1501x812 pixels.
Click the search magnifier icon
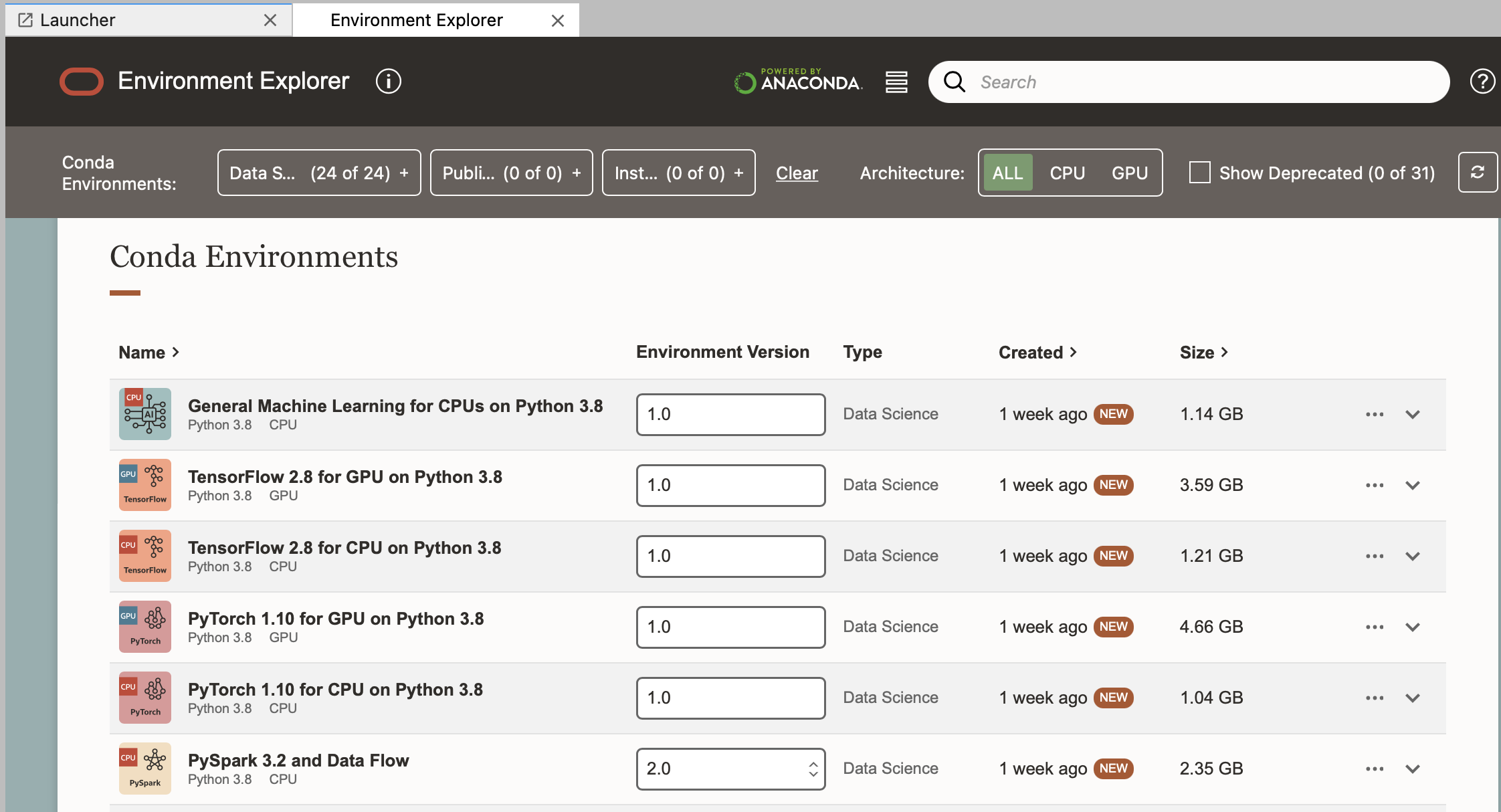click(955, 82)
